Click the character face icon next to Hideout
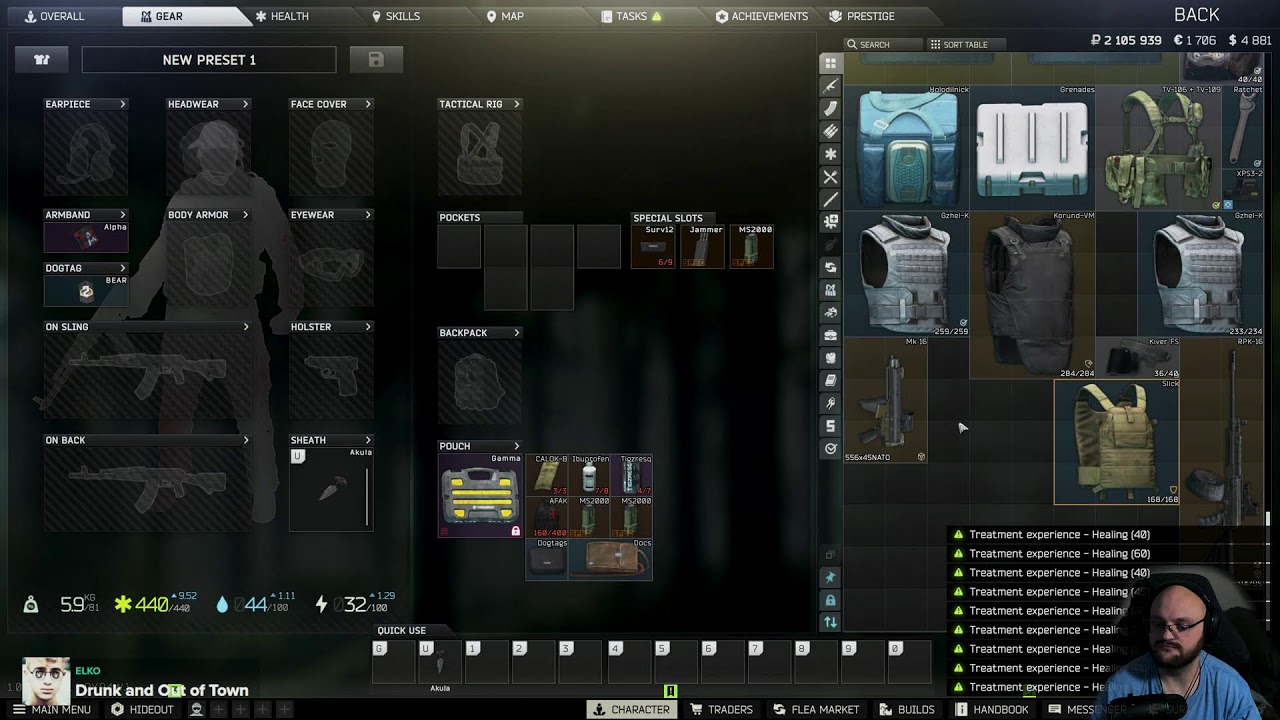 pos(197,709)
